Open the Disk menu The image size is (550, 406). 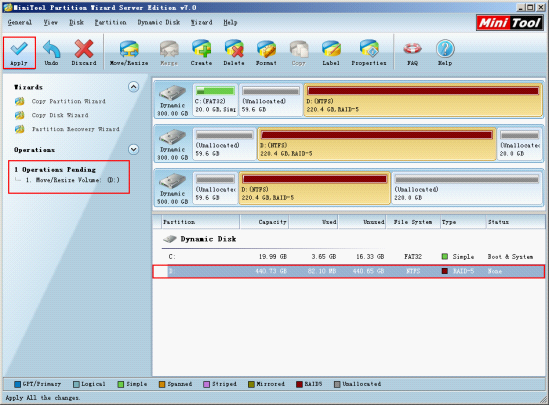pyautogui.click(x=76, y=22)
